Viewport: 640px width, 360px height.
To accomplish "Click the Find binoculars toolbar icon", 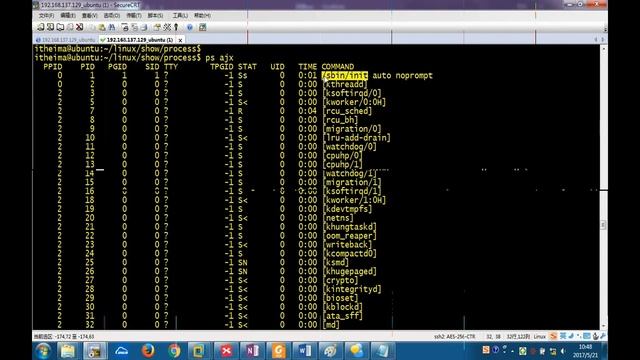I will pos(112,27).
